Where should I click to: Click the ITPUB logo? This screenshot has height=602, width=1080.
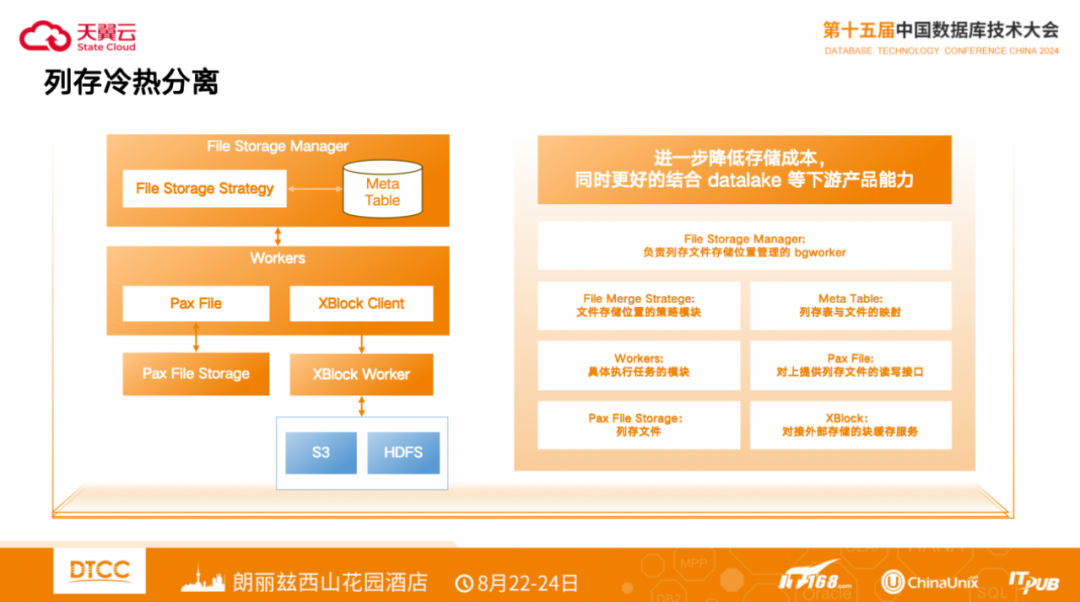[x=1034, y=583]
